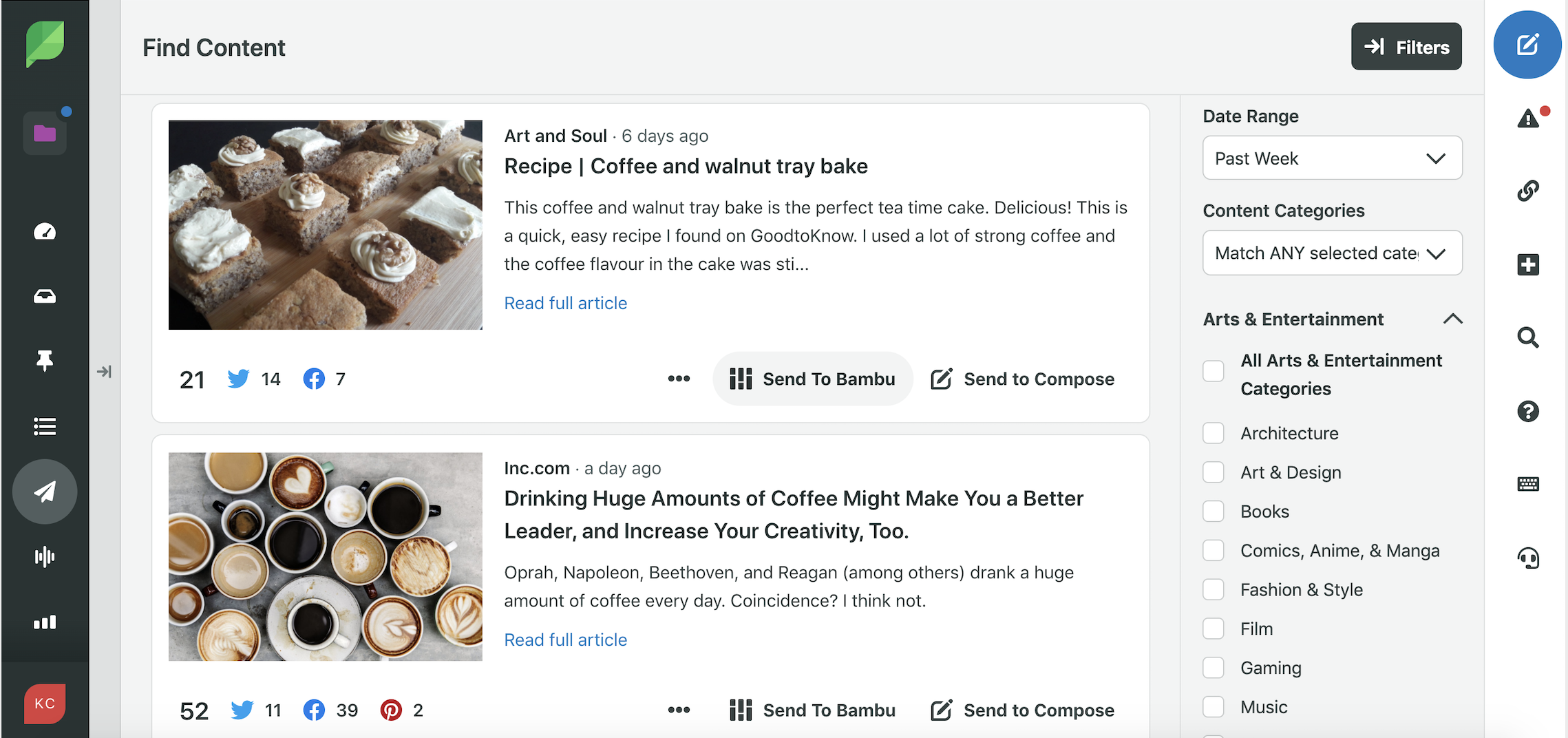This screenshot has height=738, width=1568.
Task: Open the Smart Inbox tray icon
Action: 45,296
